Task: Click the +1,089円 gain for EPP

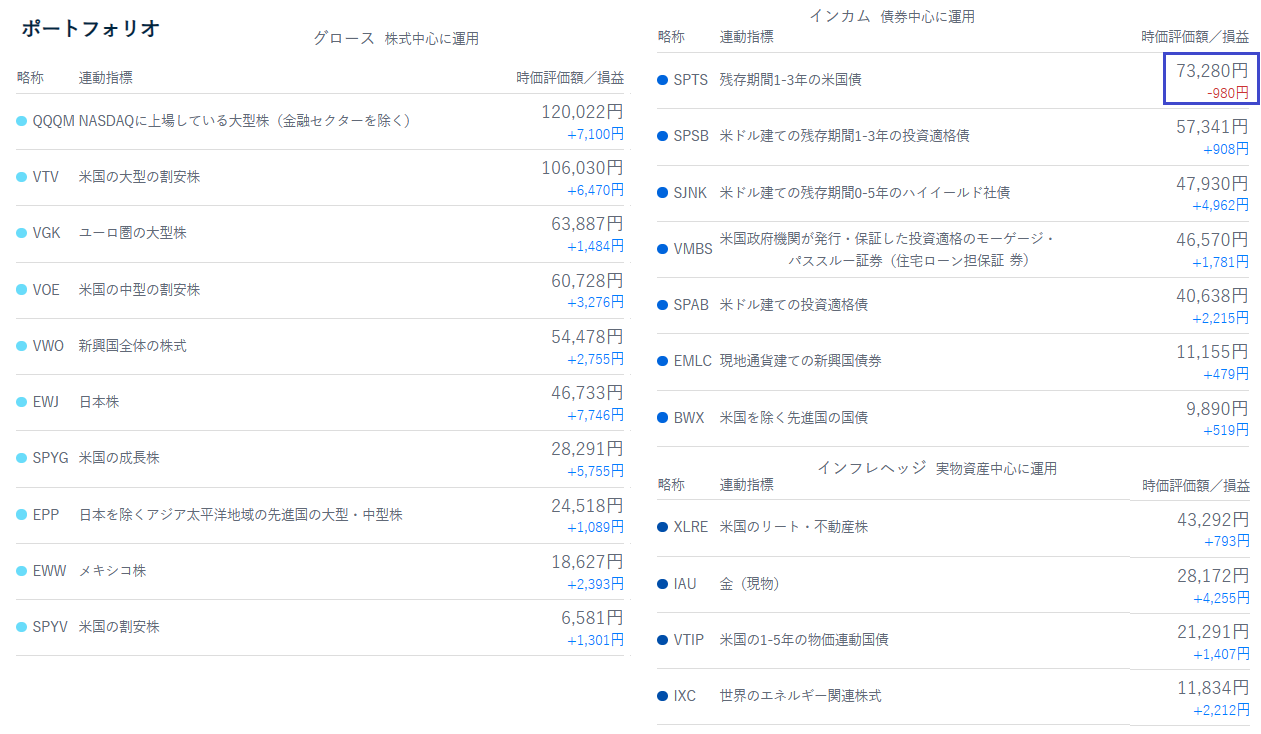Action: coord(595,527)
